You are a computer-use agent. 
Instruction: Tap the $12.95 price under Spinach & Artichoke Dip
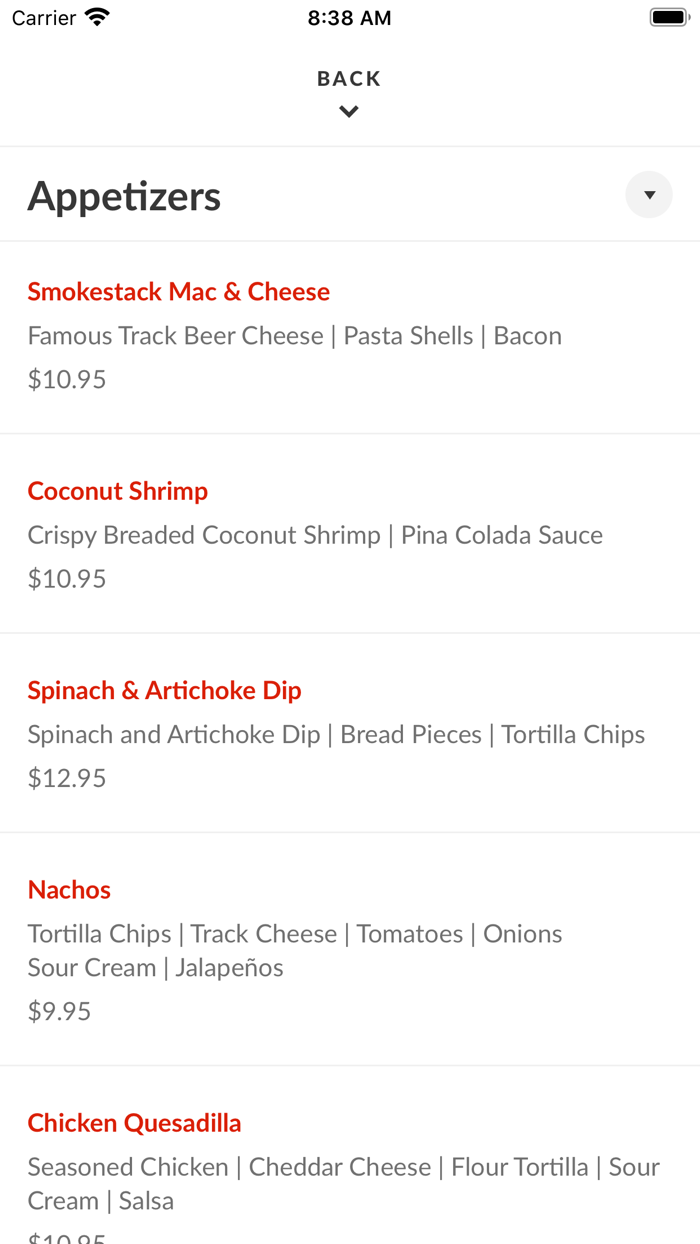click(x=66, y=777)
